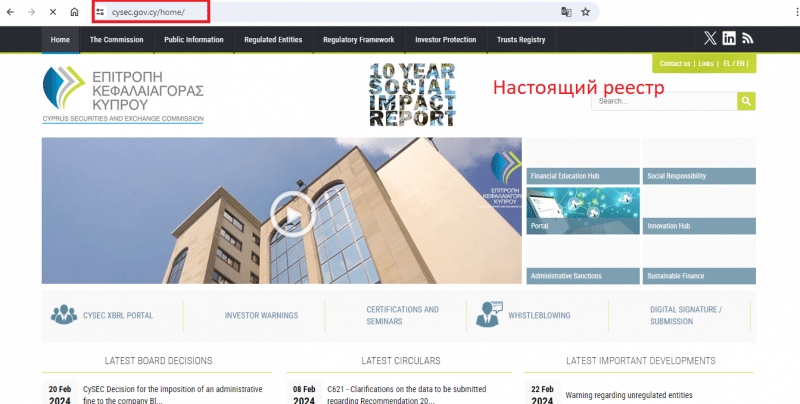Click the 22 Feb 2024 date box
Image resolution: width=800 pixels, height=404 pixels.
click(542, 394)
